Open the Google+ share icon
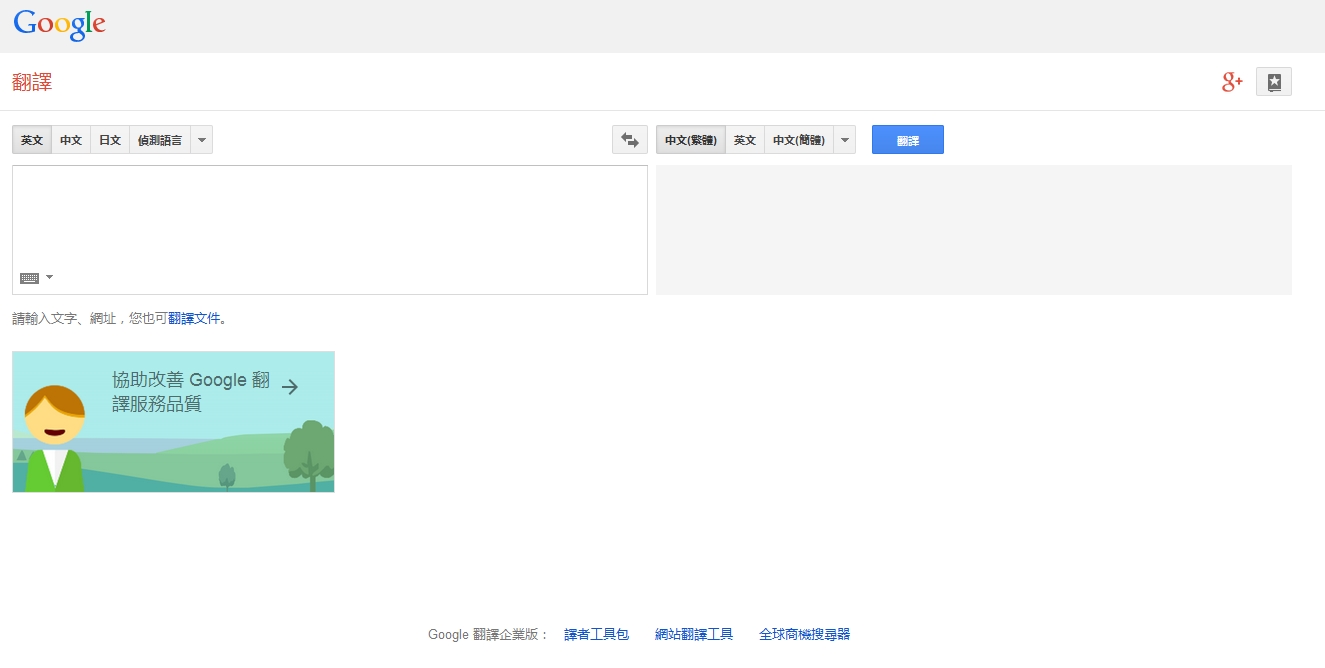1325x668 pixels. pyautogui.click(x=1232, y=82)
